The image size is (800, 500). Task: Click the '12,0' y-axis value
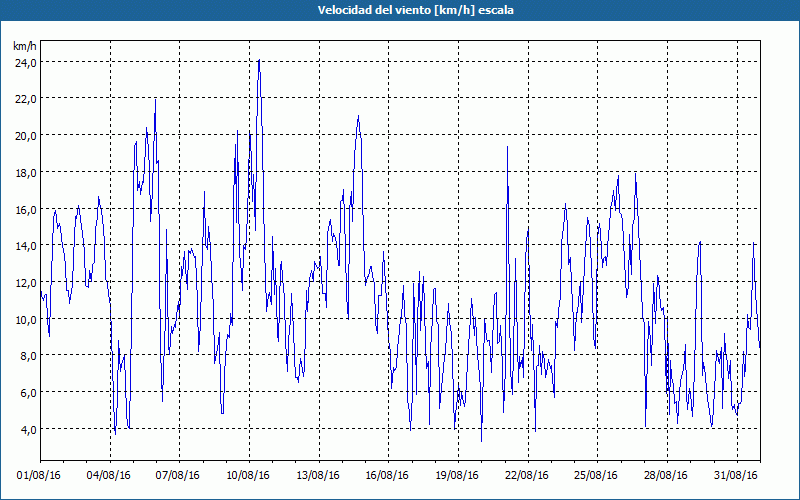click(26, 283)
